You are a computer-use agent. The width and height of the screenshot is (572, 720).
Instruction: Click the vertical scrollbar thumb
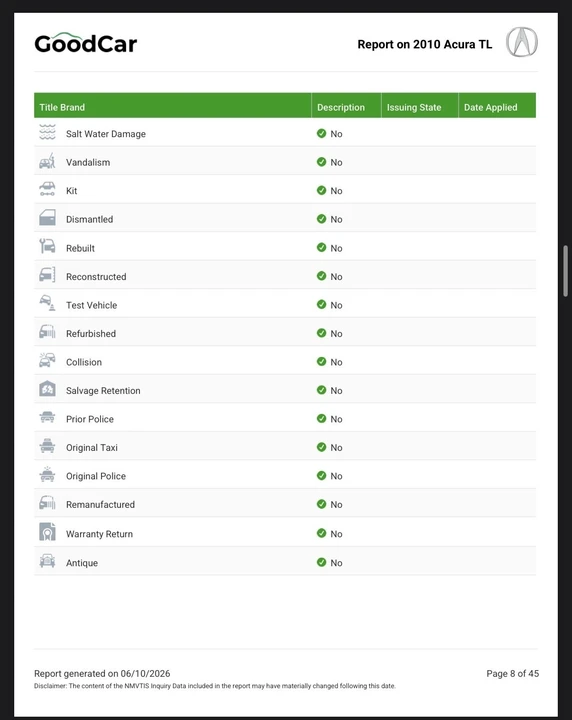tap(566, 271)
